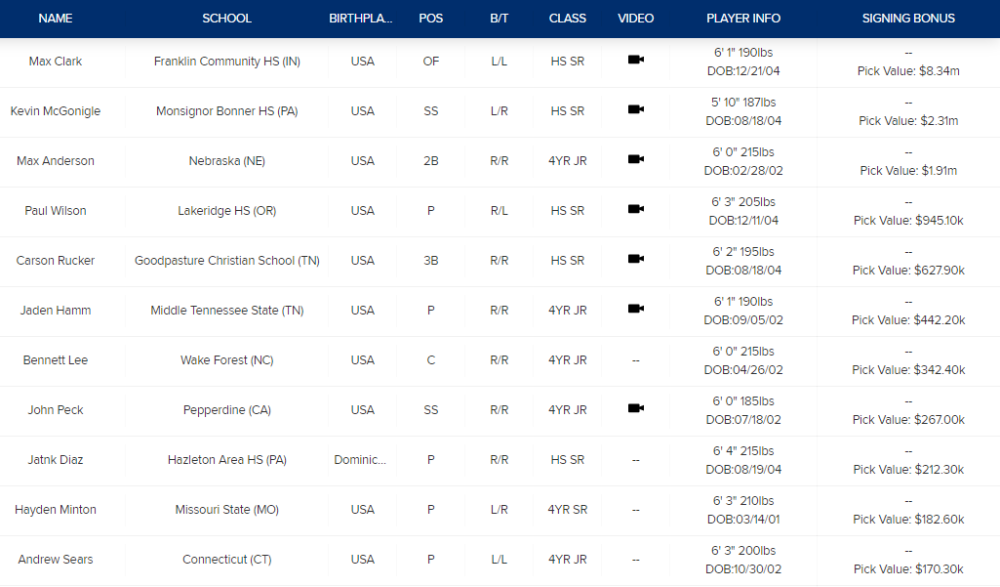The width and height of the screenshot is (1000, 587).
Task: Sort by B/T column header
Action: 499,18
